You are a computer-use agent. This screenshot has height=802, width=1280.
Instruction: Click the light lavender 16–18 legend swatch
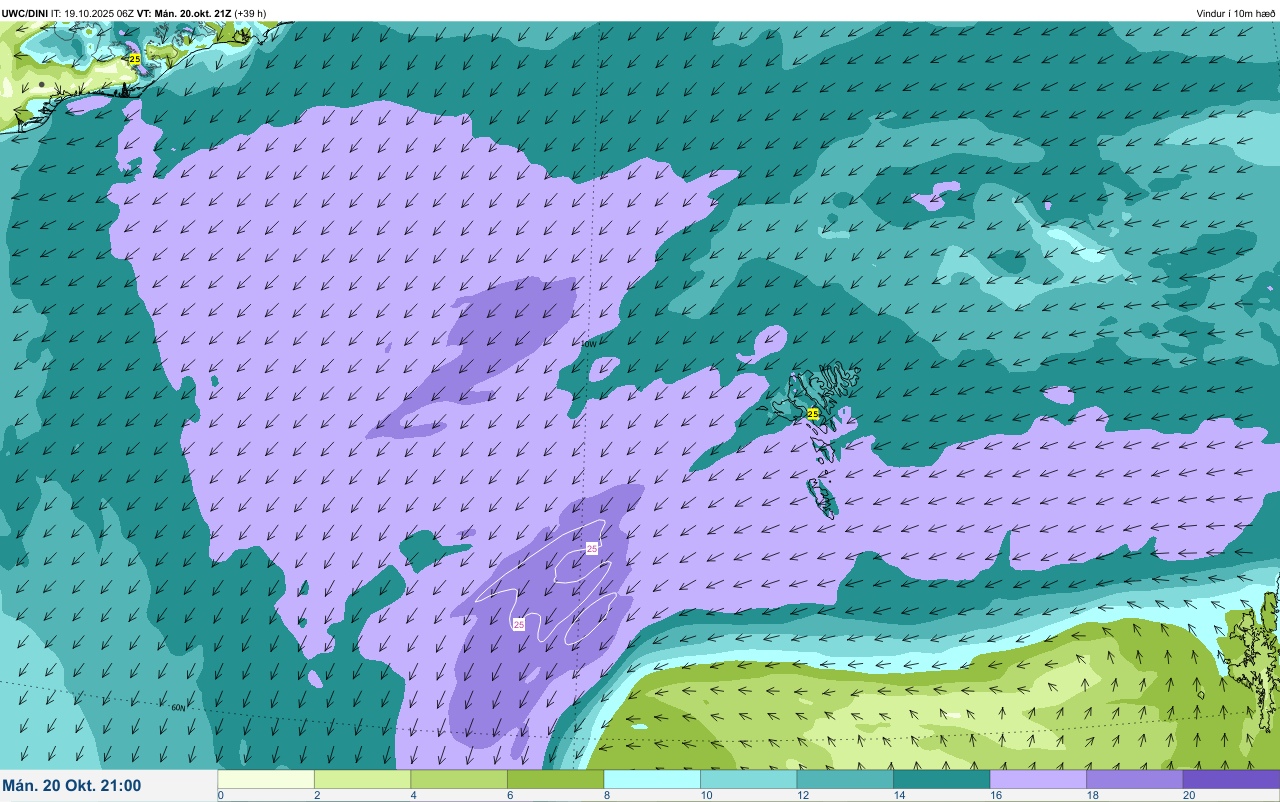coord(1038,779)
